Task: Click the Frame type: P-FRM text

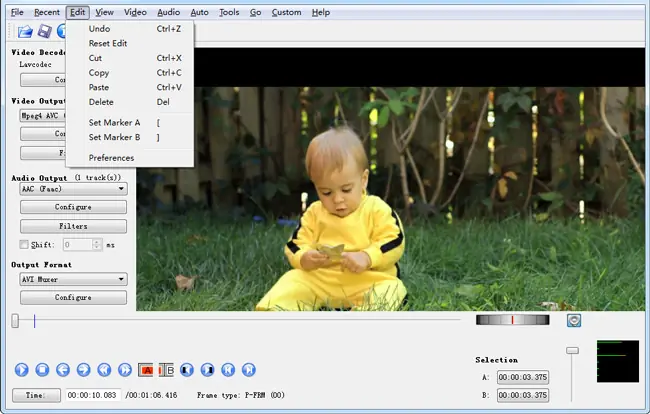Action: (240, 395)
